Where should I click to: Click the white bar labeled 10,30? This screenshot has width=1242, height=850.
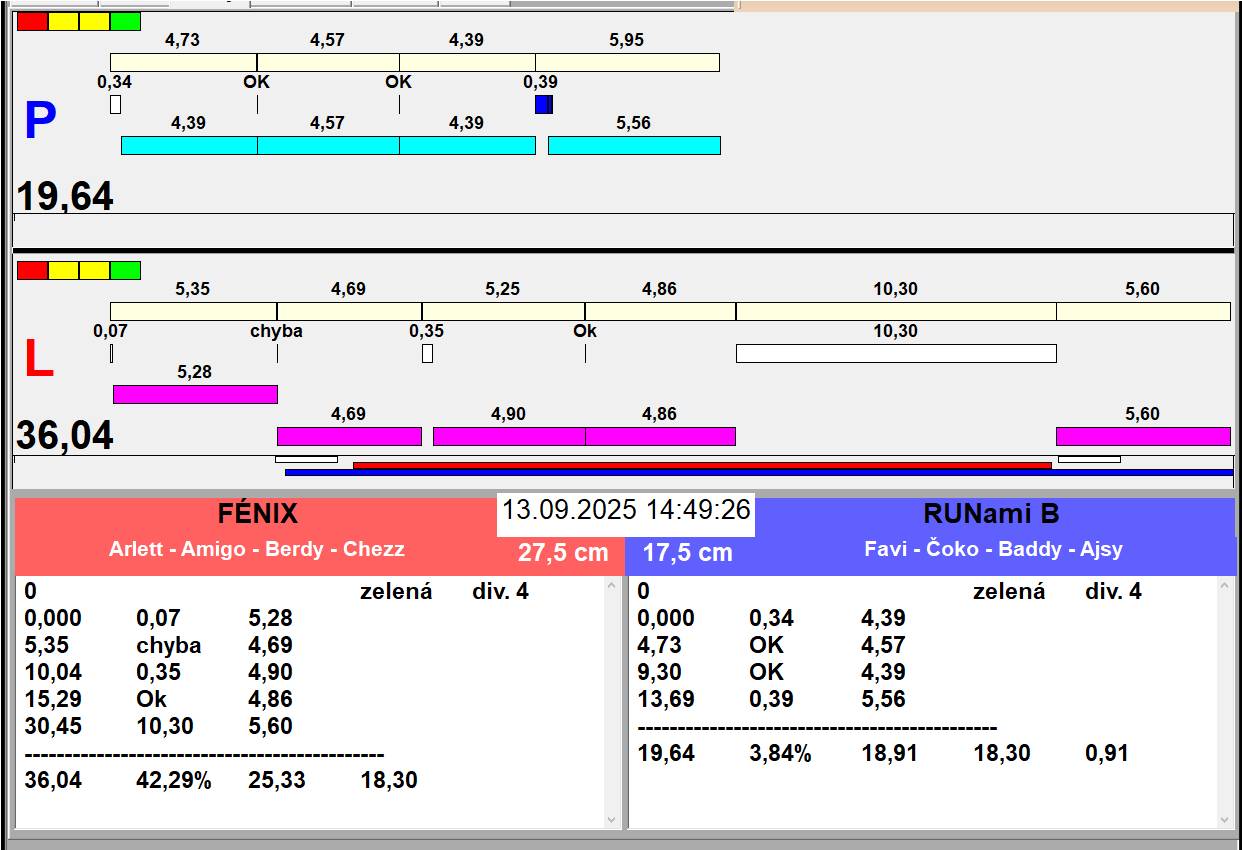pos(896,353)
